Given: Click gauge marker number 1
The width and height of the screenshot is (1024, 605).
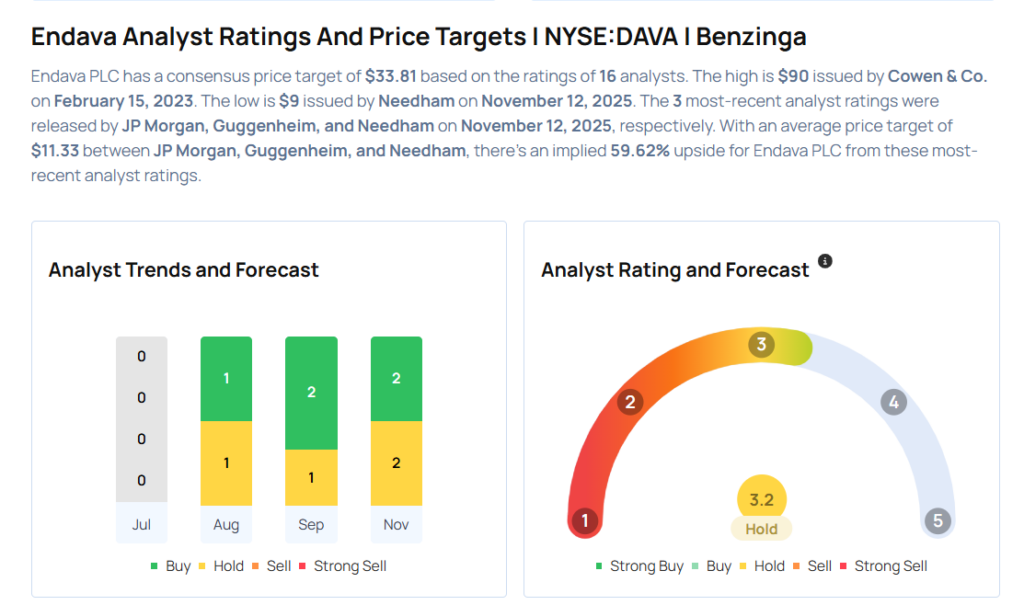Looking at the screenshot, I should point(585,521).
